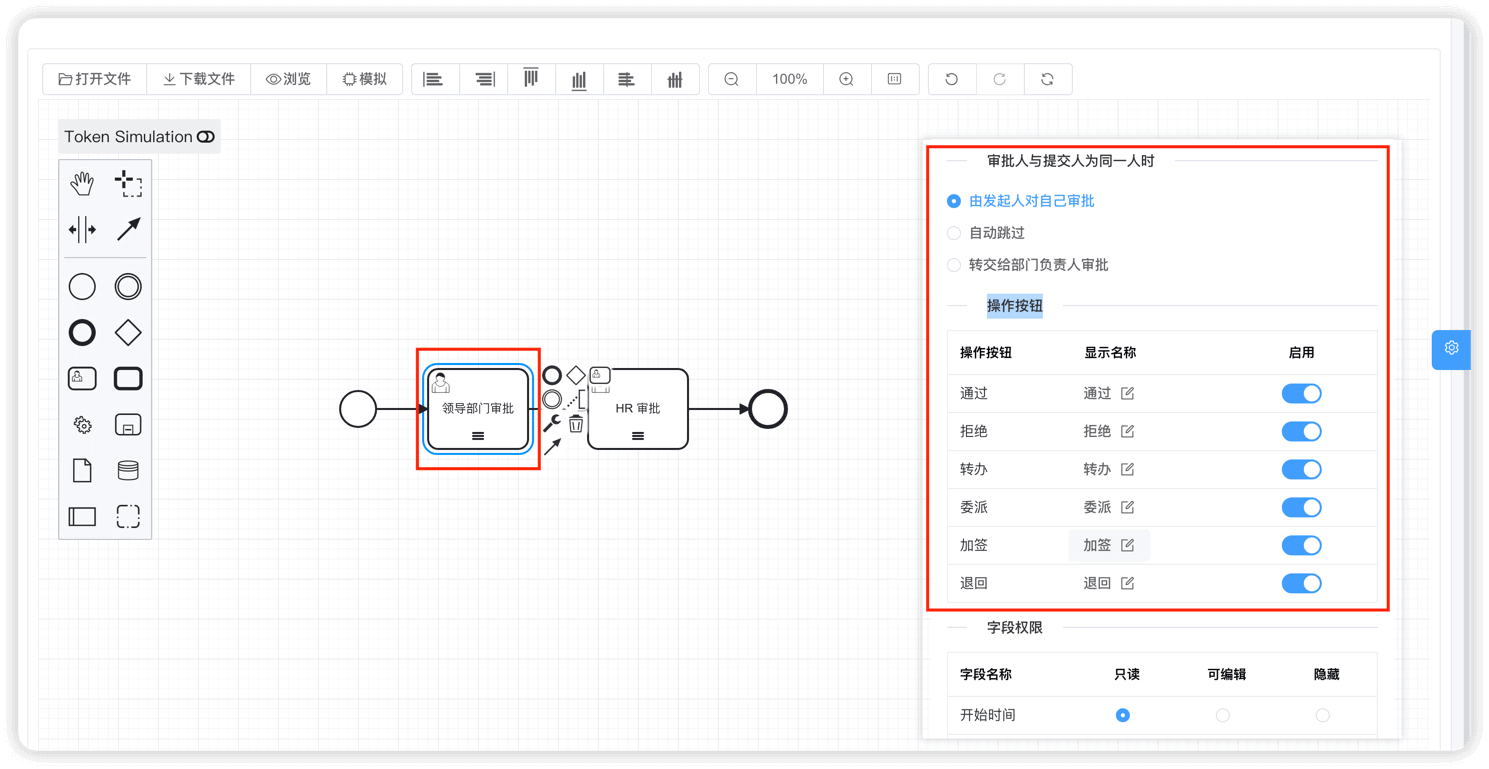This screenshot has width=1489, height=769.
Task: Create a Start Event from the palette
Action: [81, 286]
